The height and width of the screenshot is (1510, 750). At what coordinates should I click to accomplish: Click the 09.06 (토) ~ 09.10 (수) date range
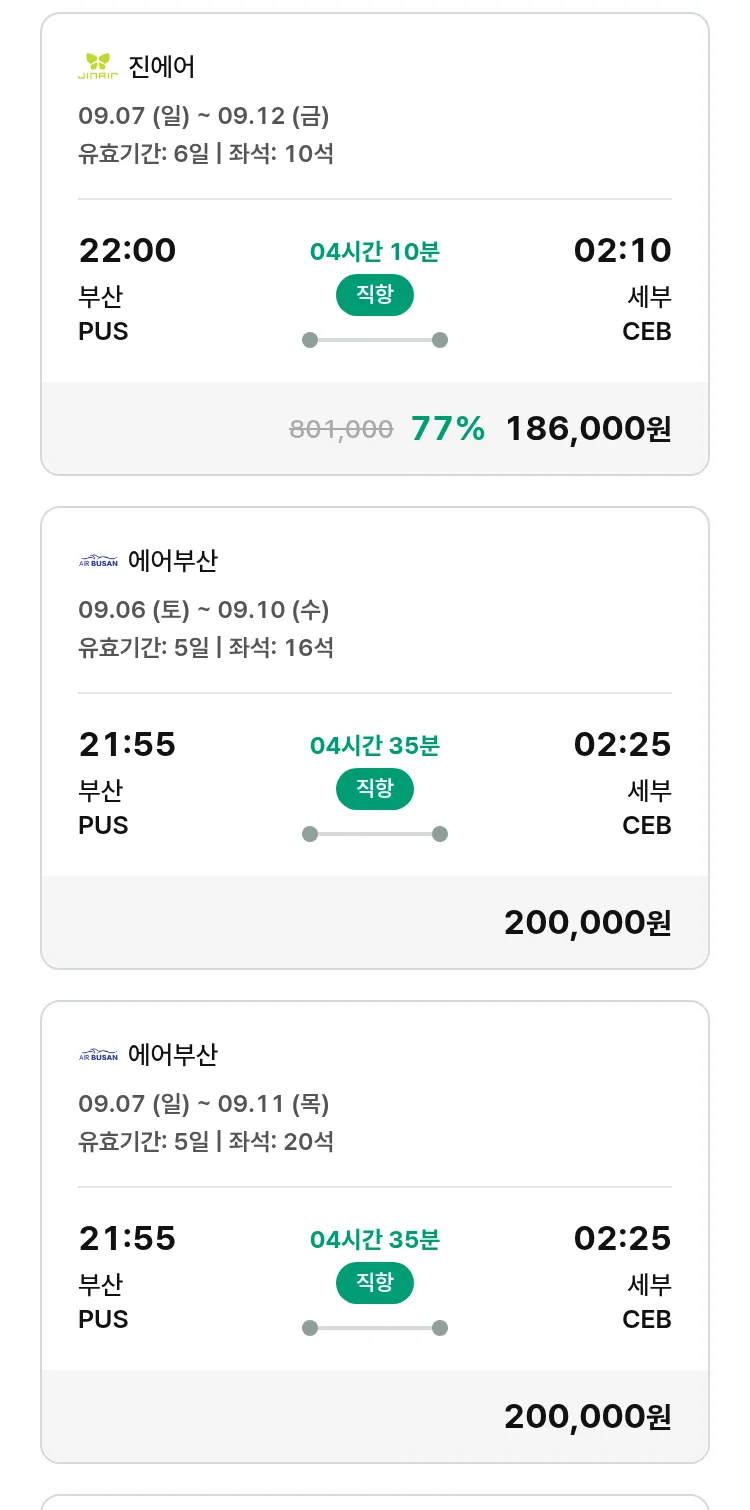coord(204,610)
